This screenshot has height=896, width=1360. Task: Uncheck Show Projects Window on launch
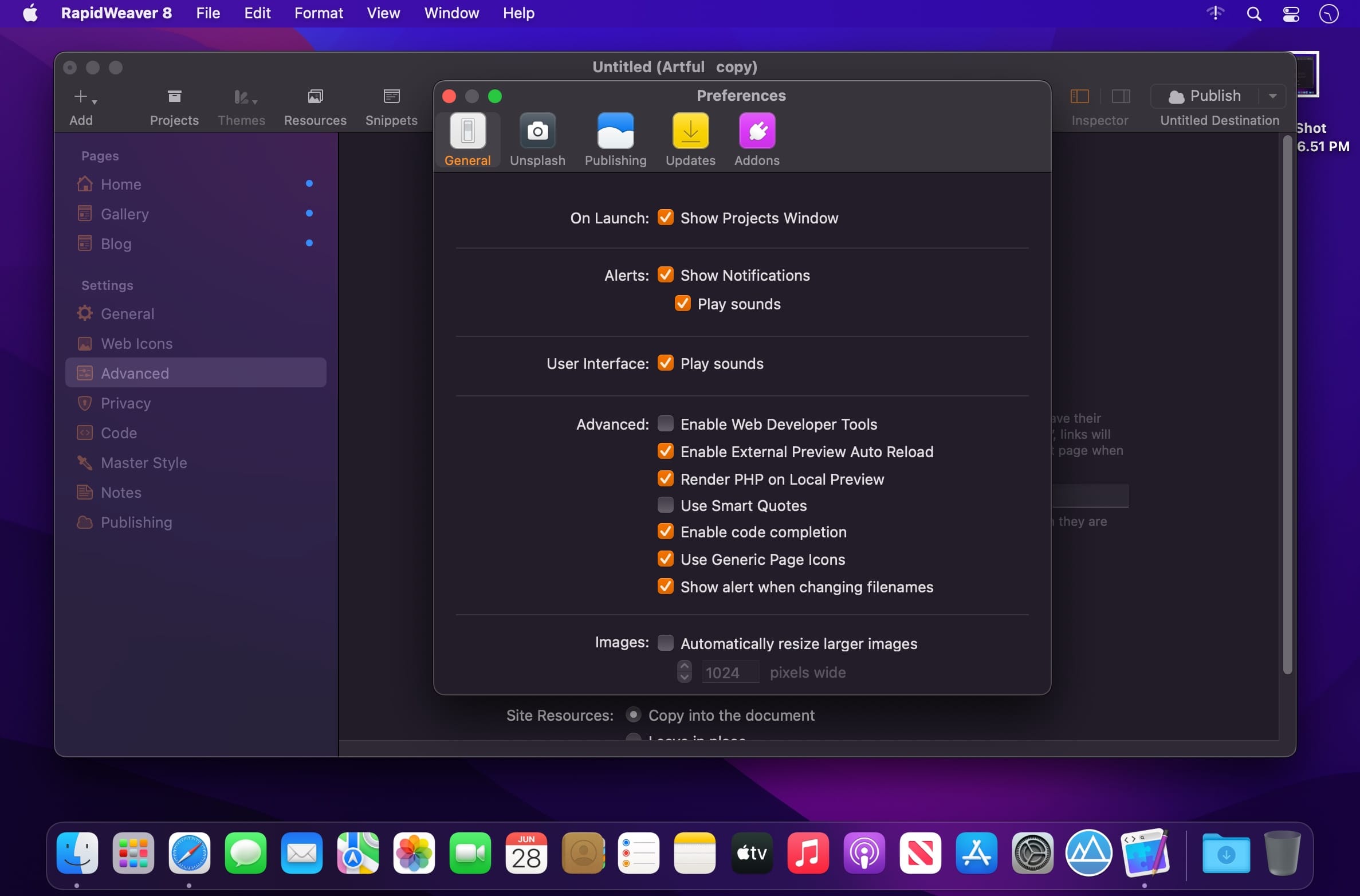pyautogui.click(x=665, y=218)
